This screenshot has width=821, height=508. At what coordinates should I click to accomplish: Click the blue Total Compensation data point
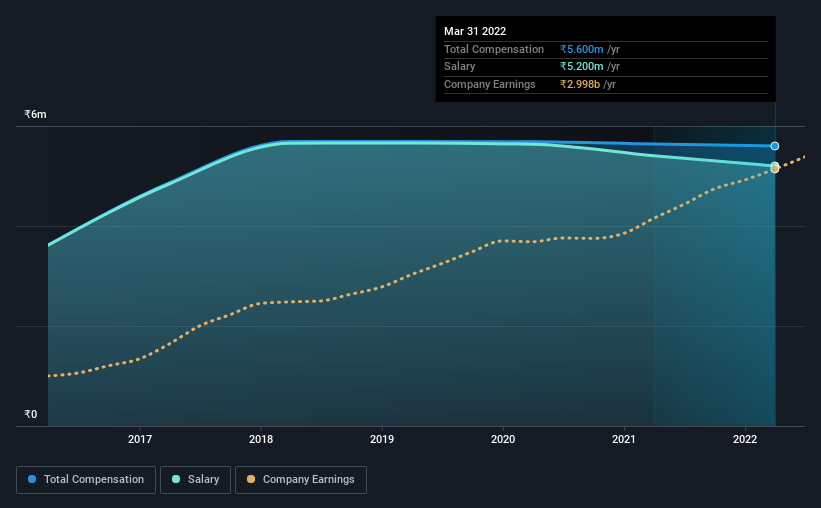[x=774, y=146]
